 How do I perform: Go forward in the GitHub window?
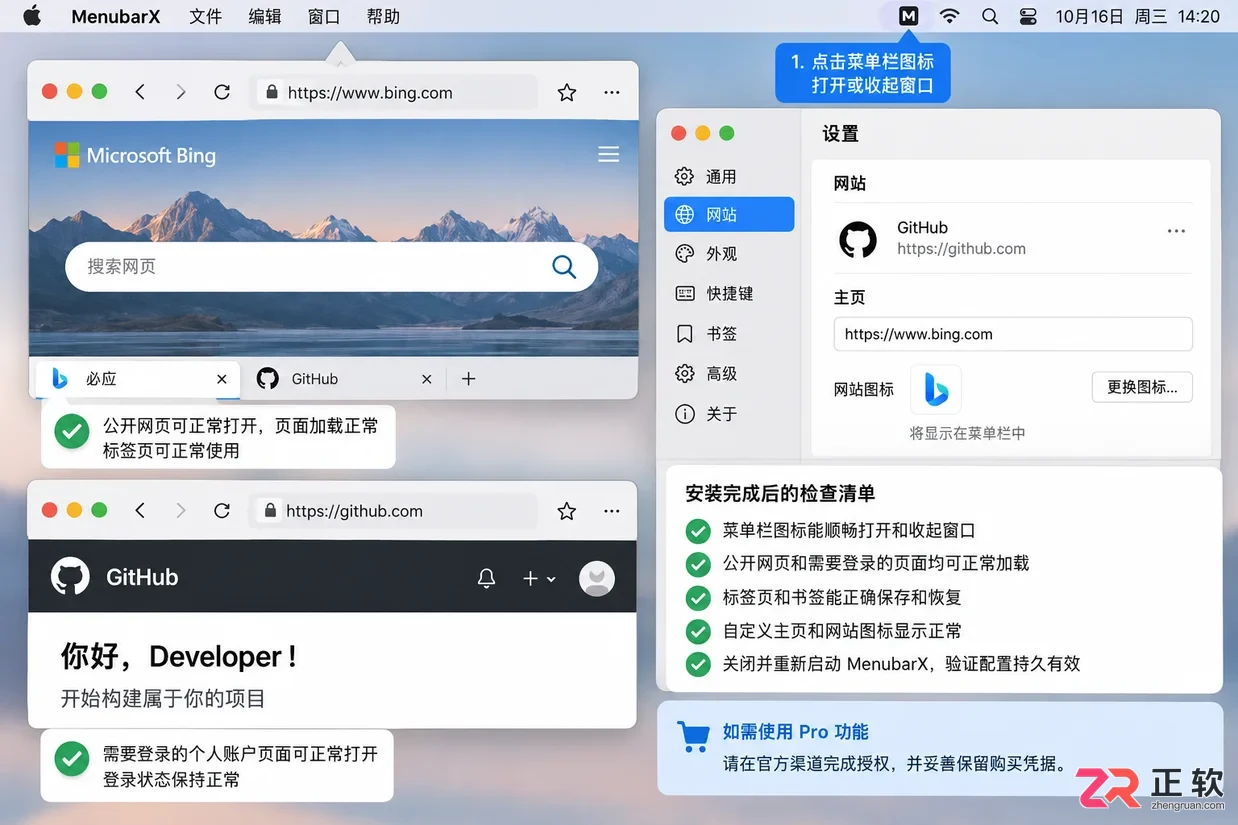[181, 510]
